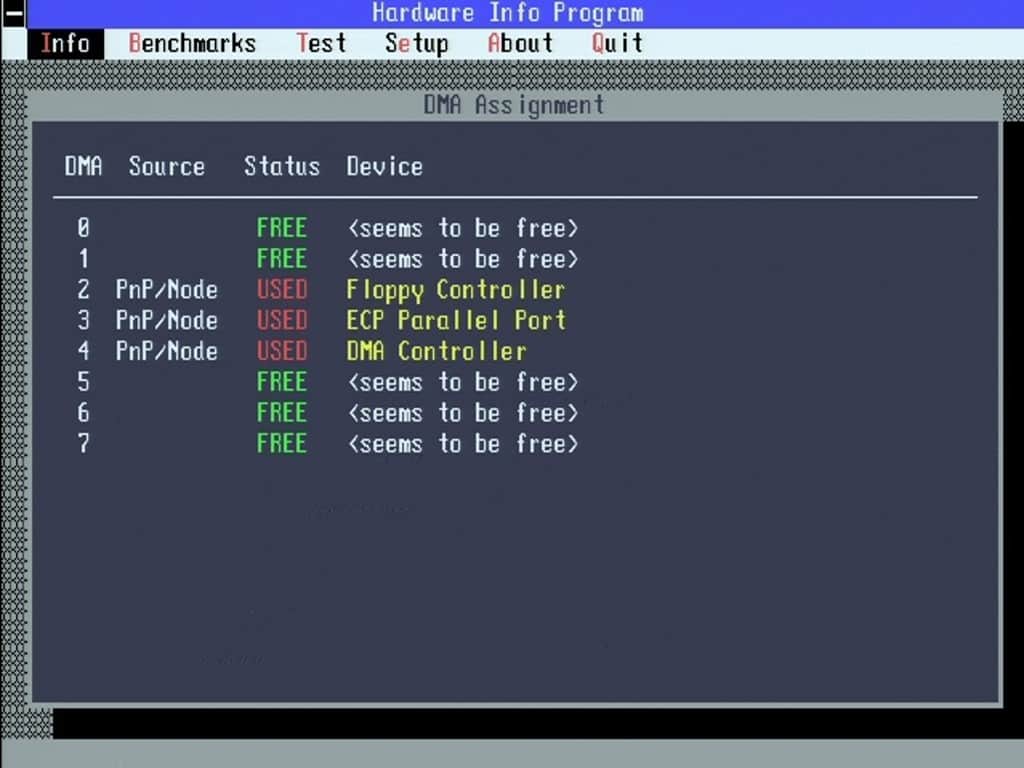Open the Setup menu
1024x768 pixels.
[x=417, y=44]
